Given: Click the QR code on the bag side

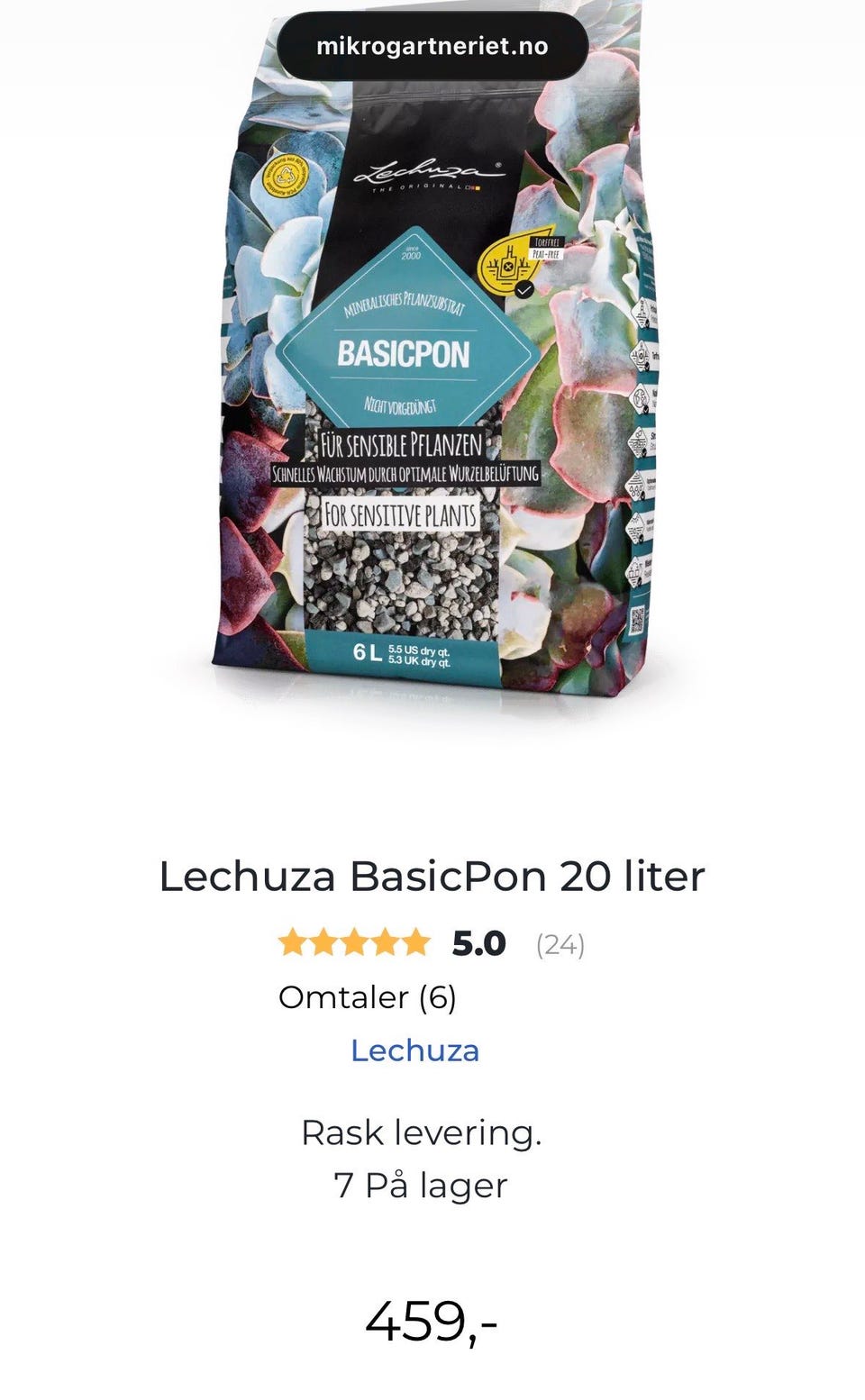Looking at the screenshot, I should (x=638, y=619).
